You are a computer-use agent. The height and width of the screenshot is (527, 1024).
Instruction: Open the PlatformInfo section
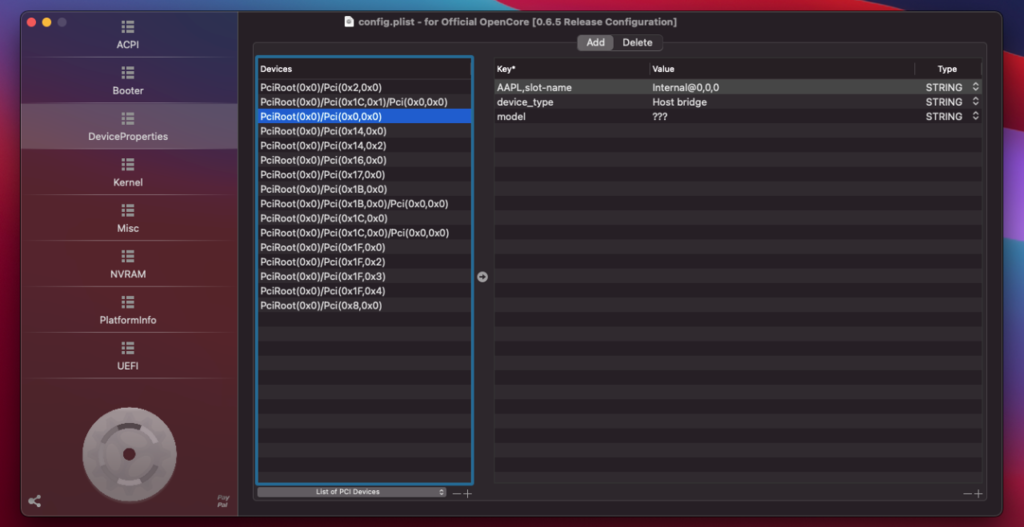[x=128, y=310]
